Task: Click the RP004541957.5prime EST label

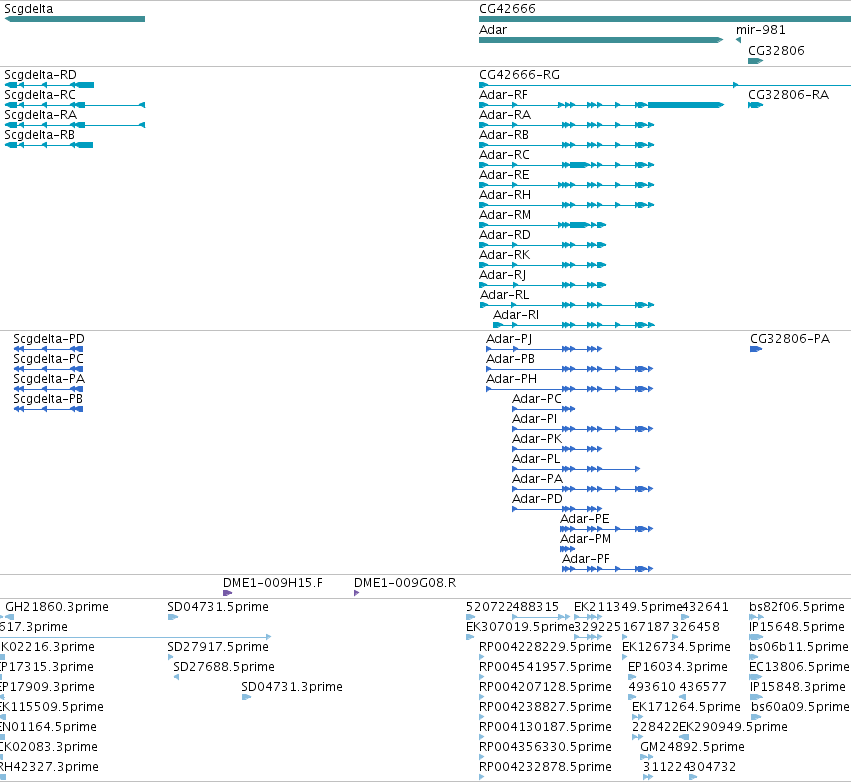Action: click(x=545, y=667)
